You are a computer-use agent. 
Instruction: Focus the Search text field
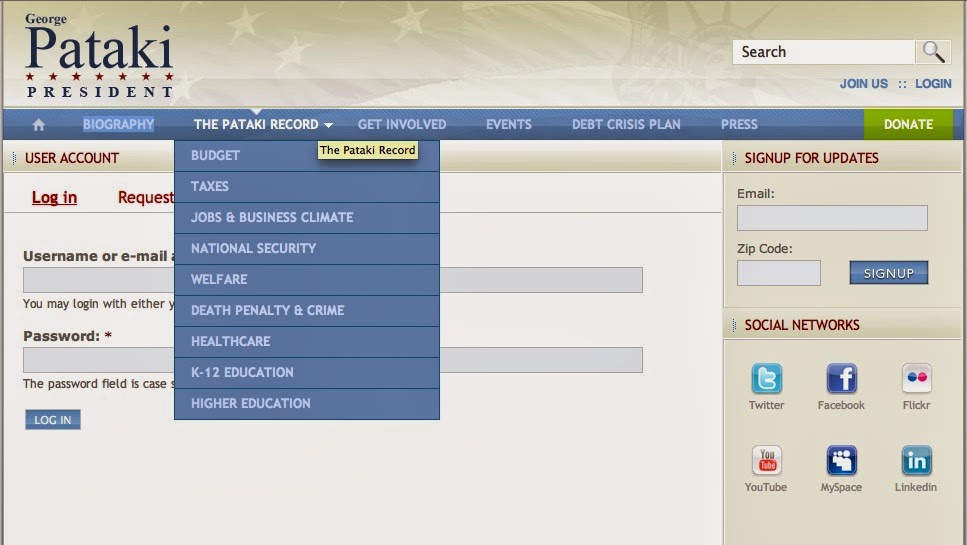pyautogui.click(x=823, y=52)
